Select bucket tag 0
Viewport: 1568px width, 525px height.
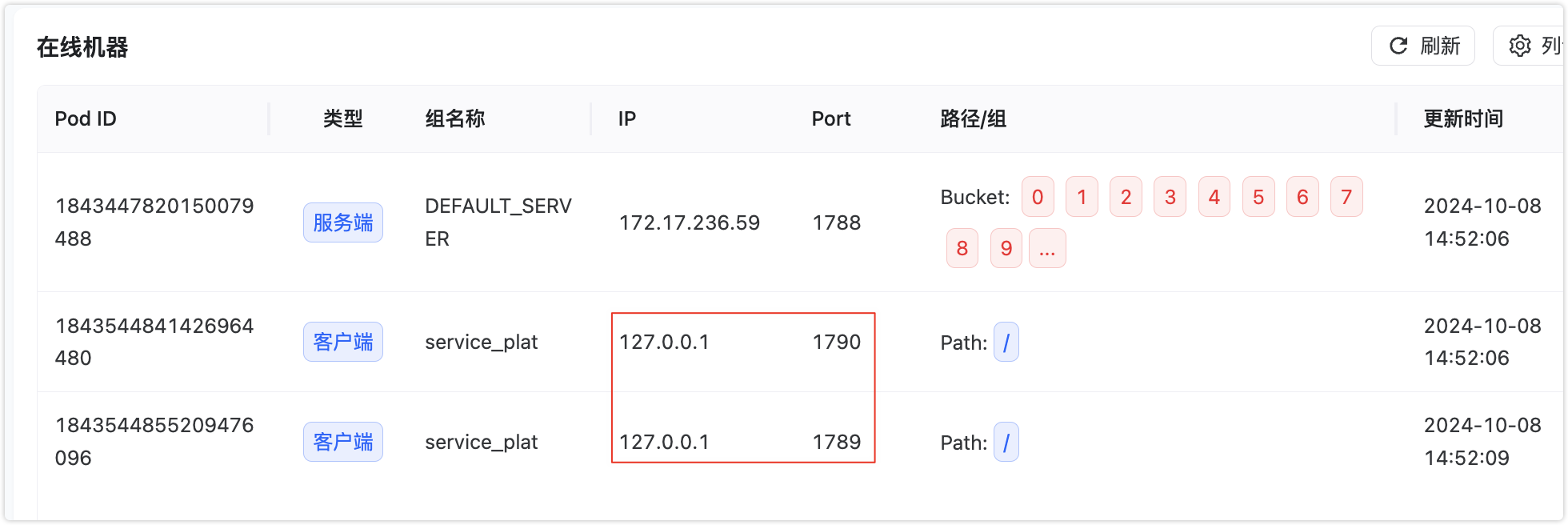[1038, 197]
